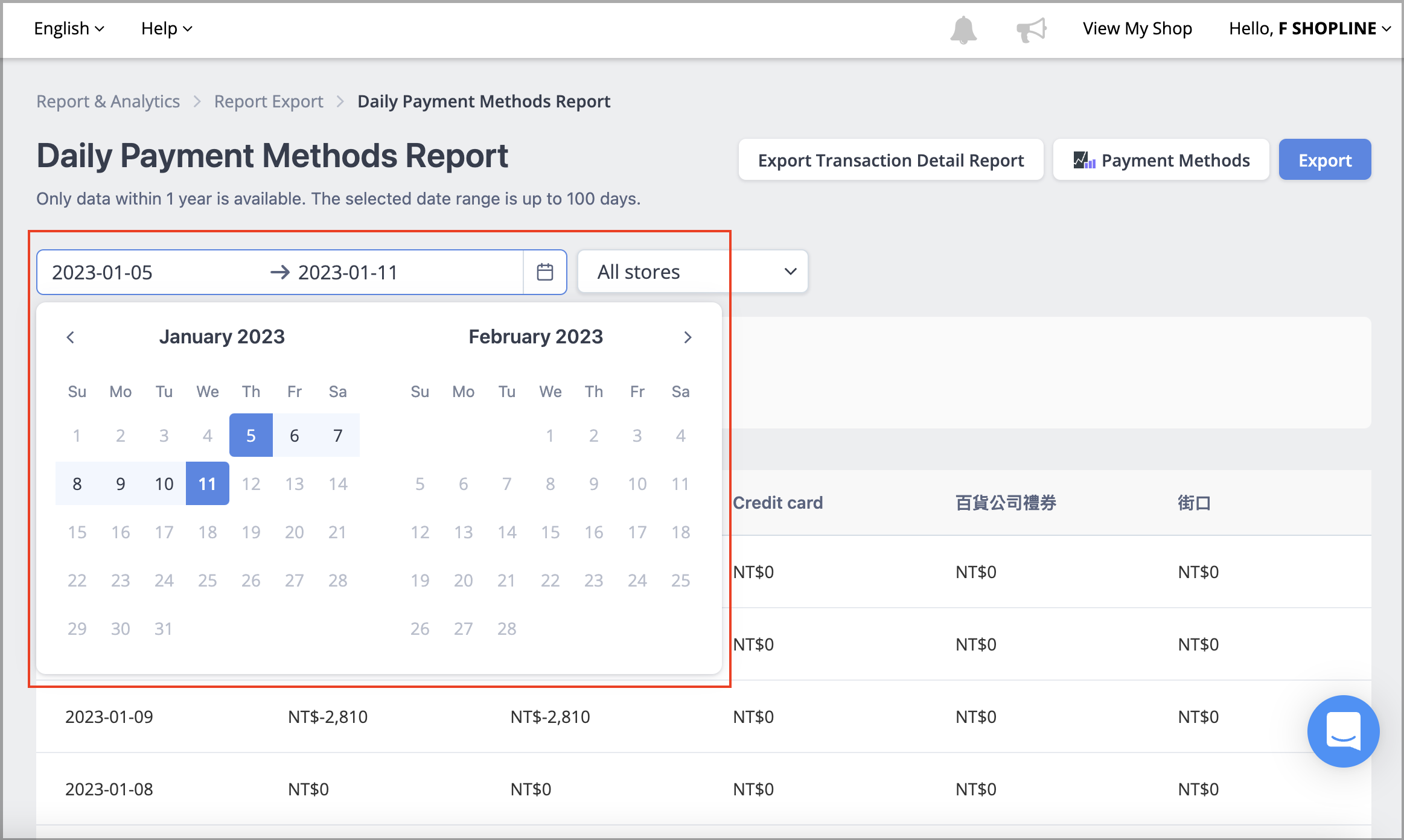
Task: Click the February 2023 month title
Action: (536, 336)
